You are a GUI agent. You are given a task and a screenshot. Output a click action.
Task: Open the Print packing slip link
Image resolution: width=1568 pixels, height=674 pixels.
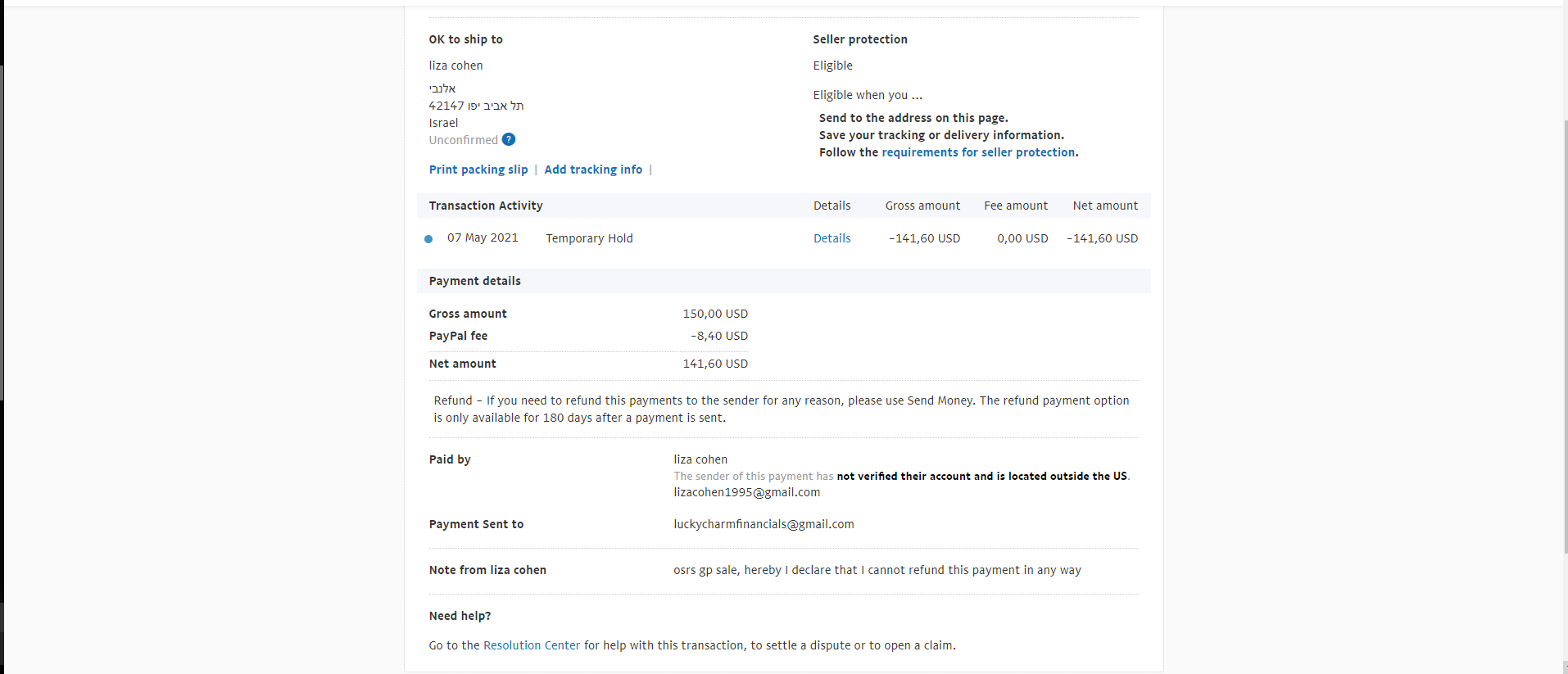[x=478, y=170]
